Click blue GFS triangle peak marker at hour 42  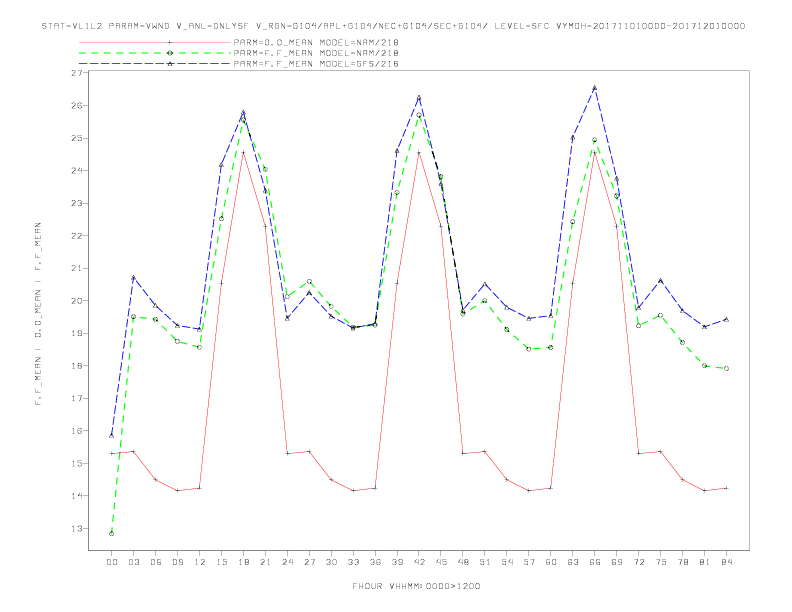pos(419,97)
